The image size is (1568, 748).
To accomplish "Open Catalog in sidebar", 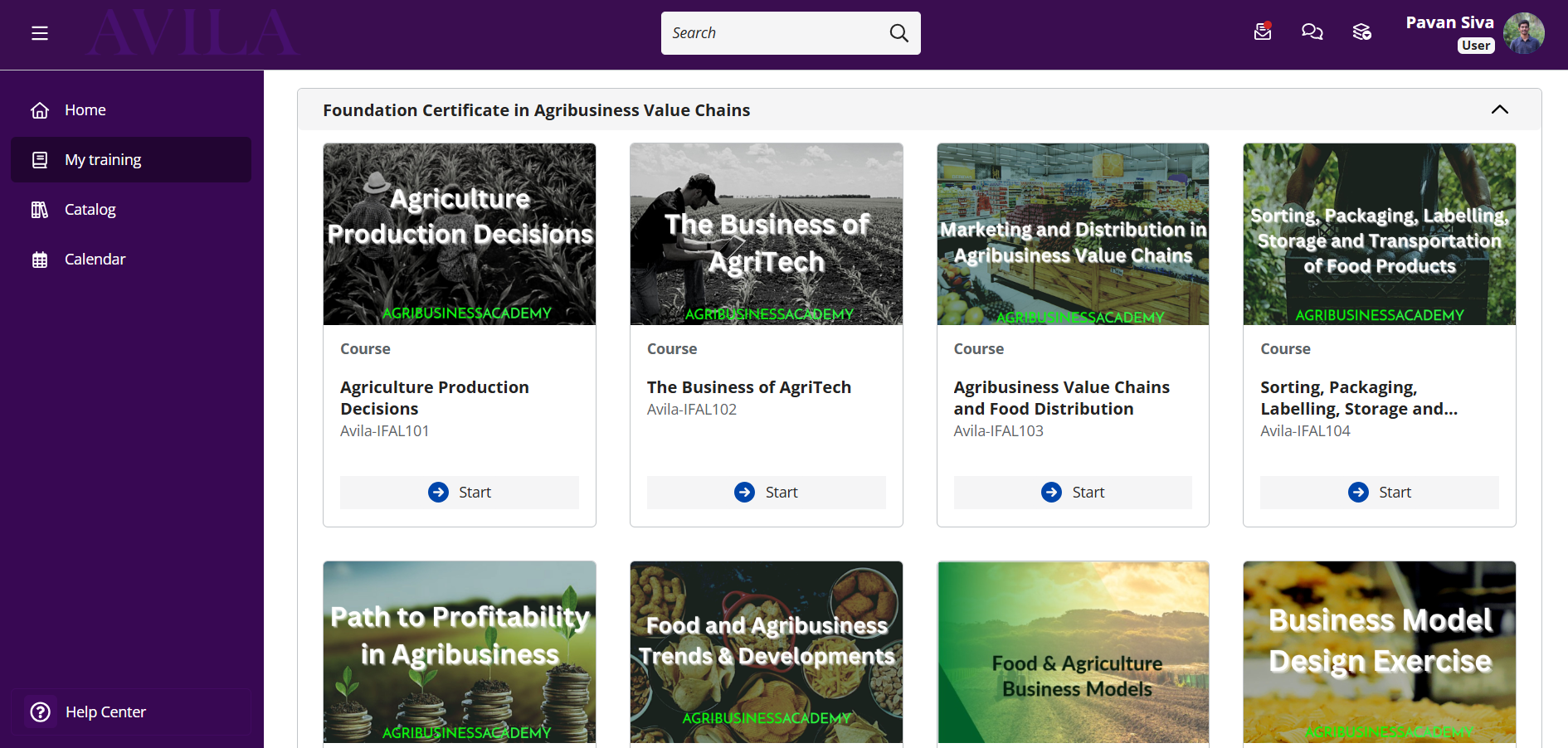I will (131, 210).
